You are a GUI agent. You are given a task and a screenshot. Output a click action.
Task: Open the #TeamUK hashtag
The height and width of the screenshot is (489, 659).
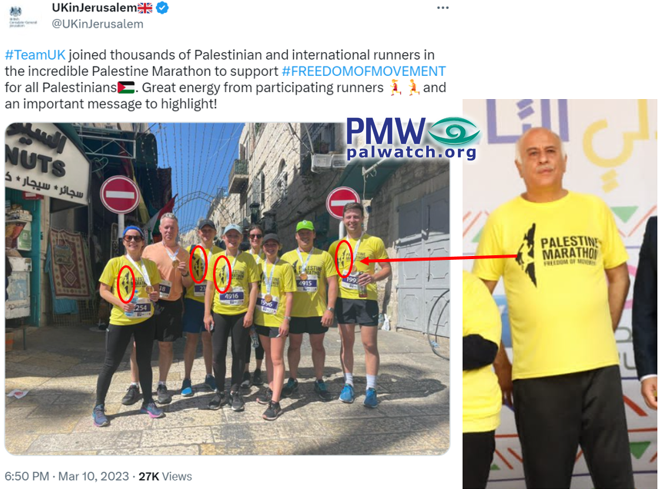(x=35, y=55)
